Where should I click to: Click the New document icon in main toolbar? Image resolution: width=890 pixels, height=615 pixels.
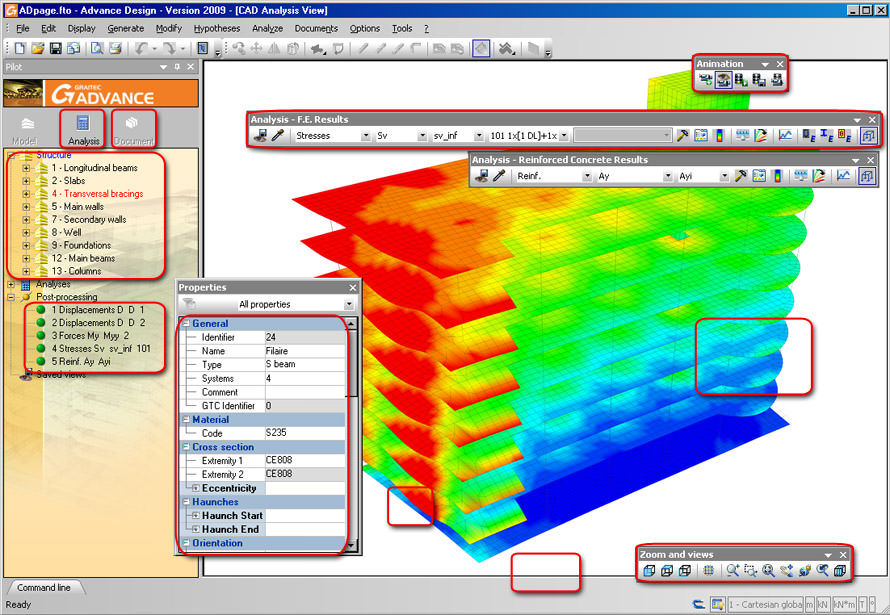[x=20, y=49]
